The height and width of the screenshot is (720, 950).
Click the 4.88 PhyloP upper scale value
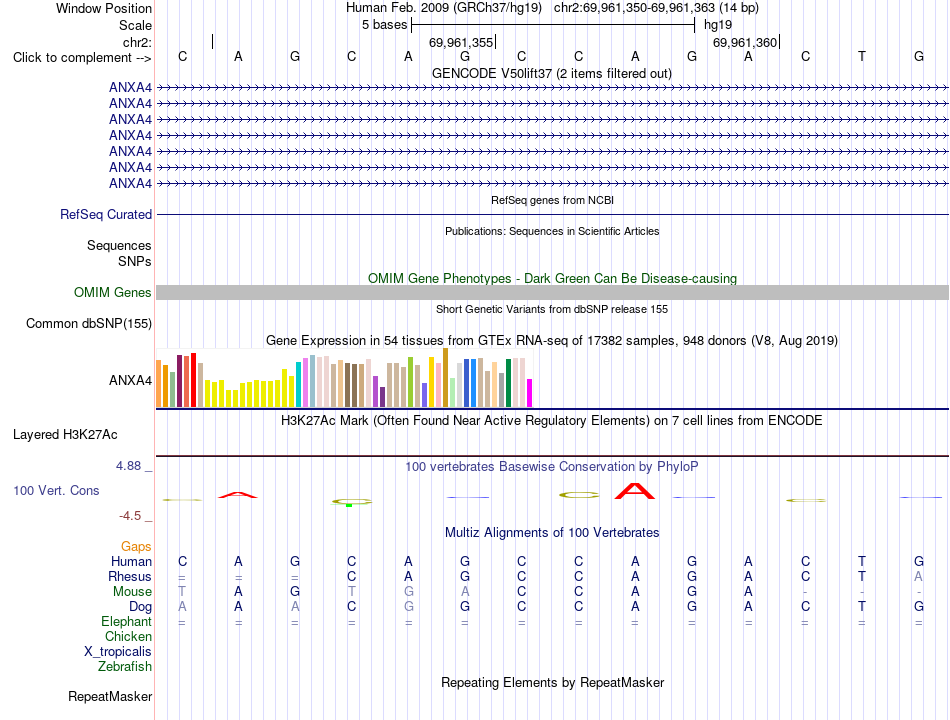tap(128, 466)
